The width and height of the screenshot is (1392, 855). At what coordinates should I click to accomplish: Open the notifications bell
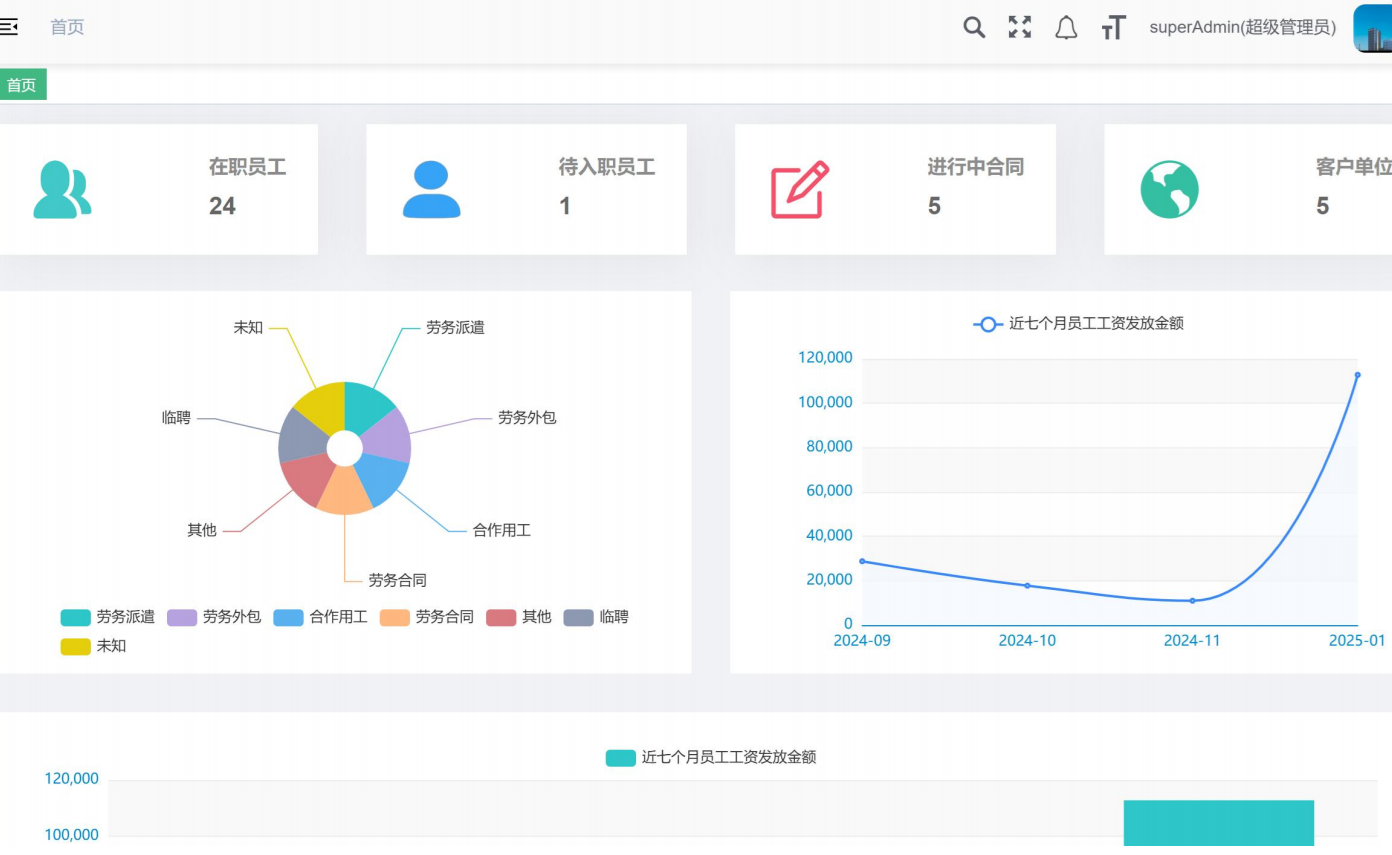[1066, 28]
